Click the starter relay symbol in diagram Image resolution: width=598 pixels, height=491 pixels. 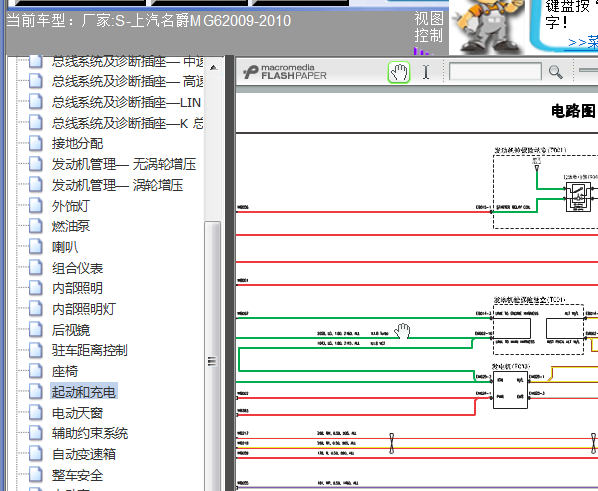[x=578, y=197]
